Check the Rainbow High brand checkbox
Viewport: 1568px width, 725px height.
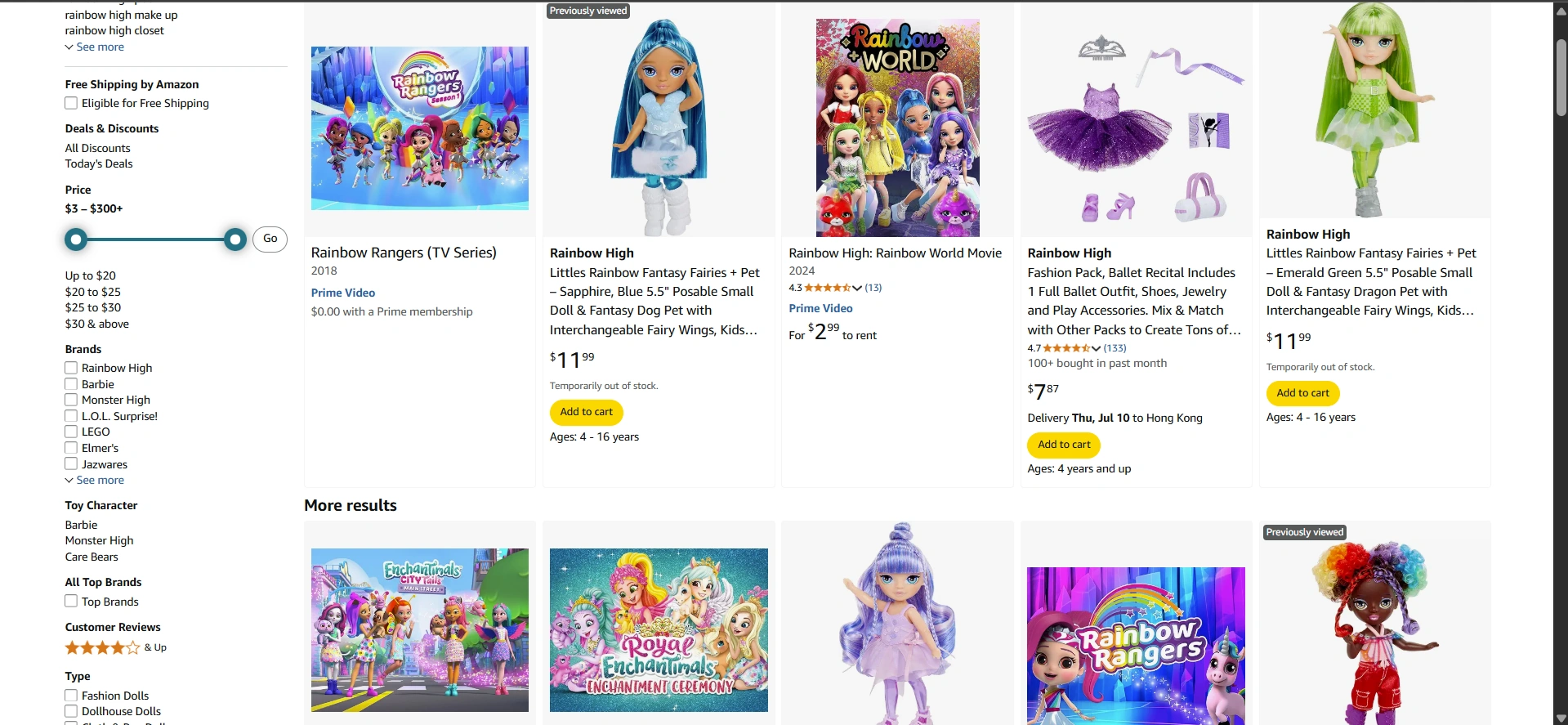(71, 368)
